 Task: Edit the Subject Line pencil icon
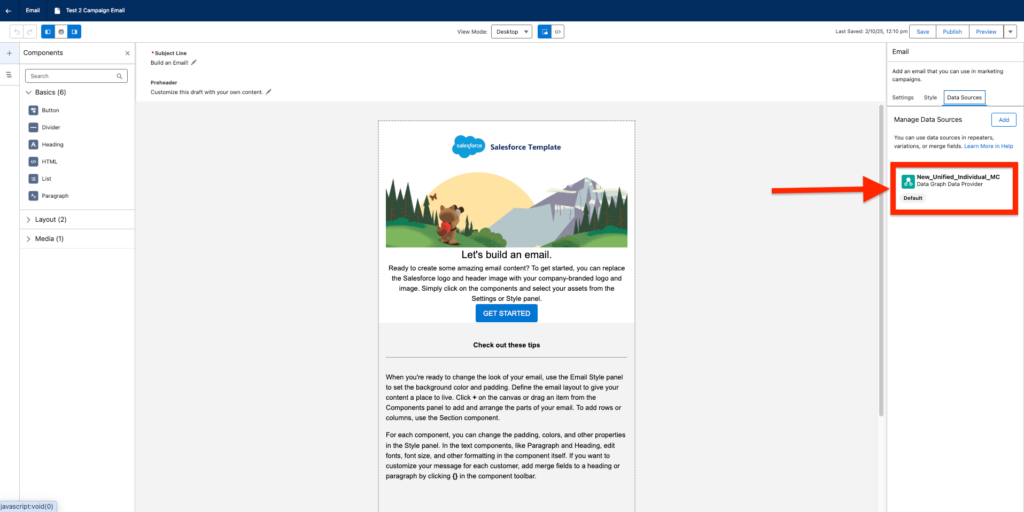tap(194, 62)
